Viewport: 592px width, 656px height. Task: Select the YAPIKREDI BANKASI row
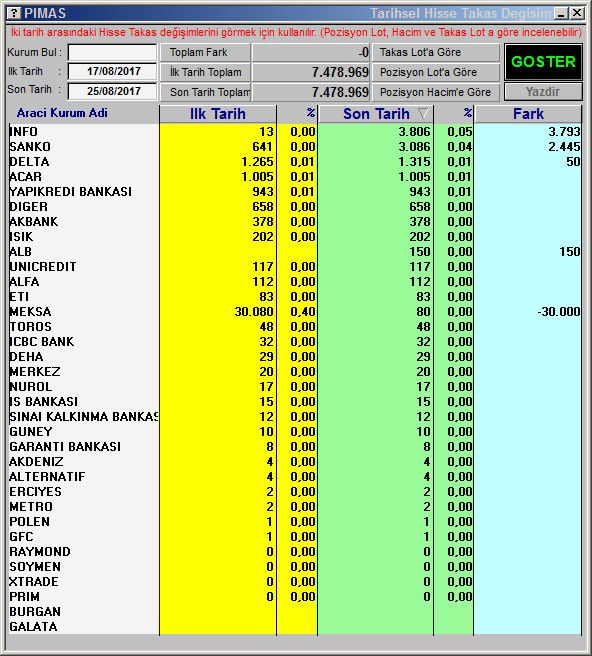point(295,192)
